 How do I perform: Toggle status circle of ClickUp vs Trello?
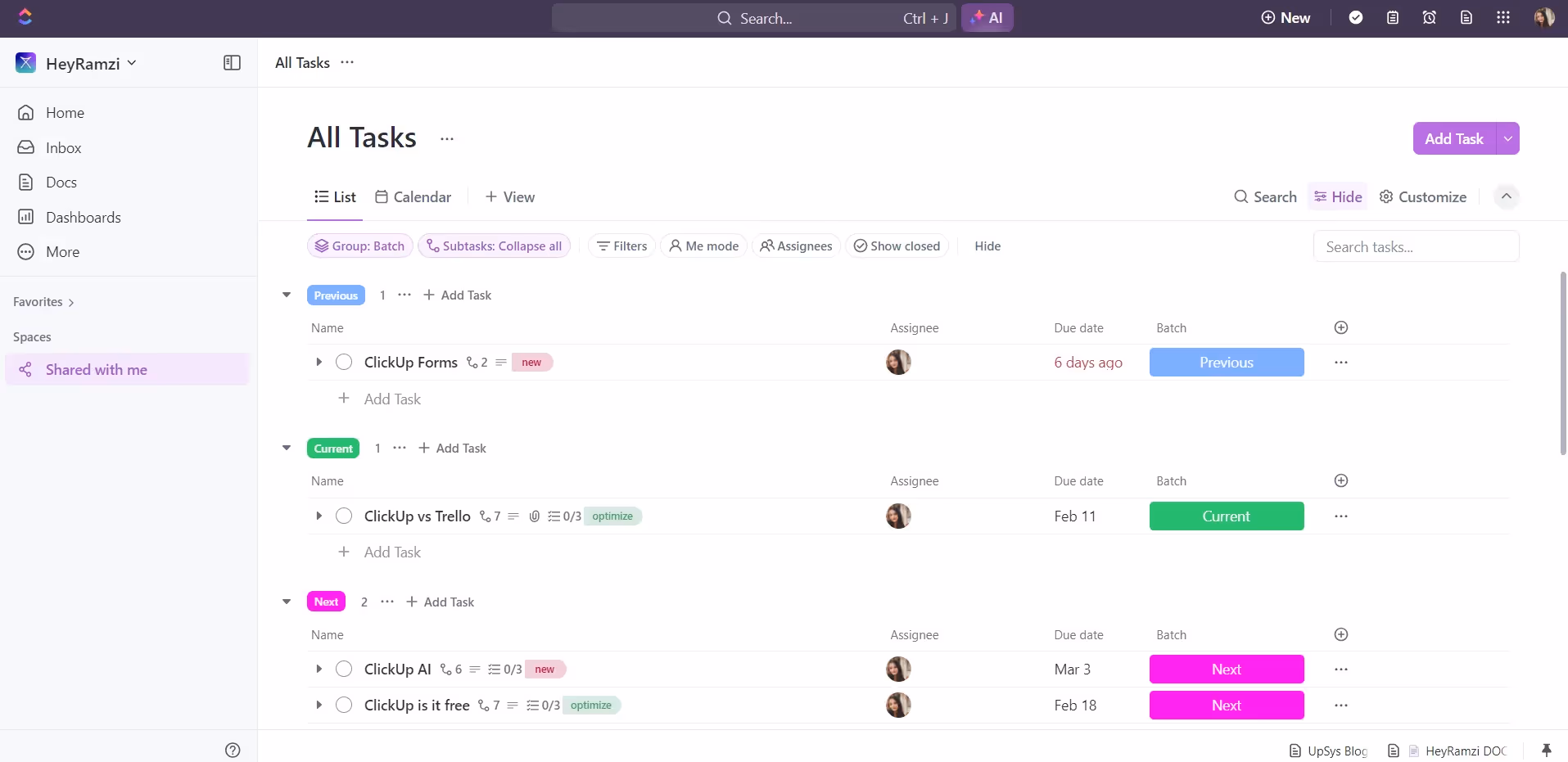344,516
